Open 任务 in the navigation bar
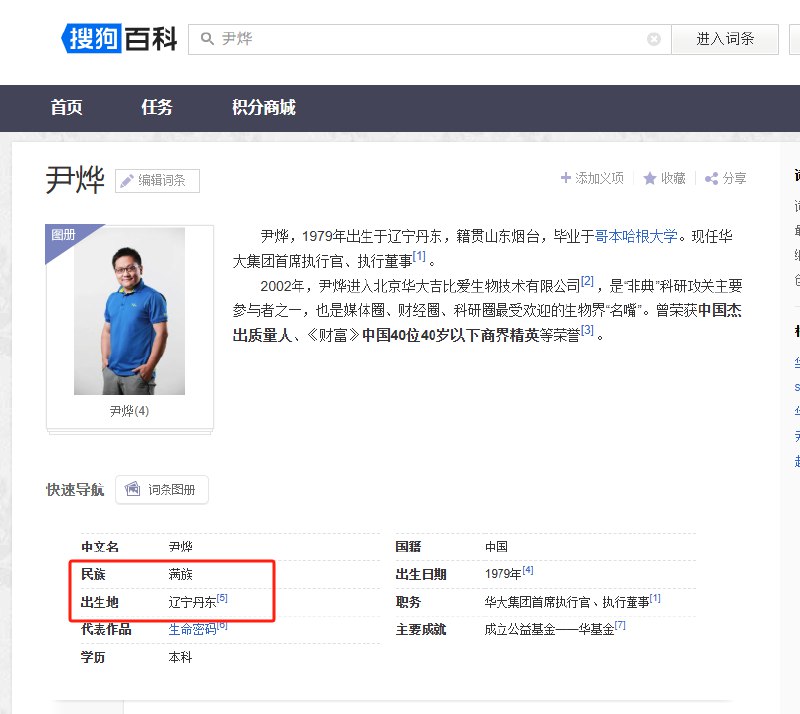Viewport: 800px width, 714px height. click(x=157, y=108)
